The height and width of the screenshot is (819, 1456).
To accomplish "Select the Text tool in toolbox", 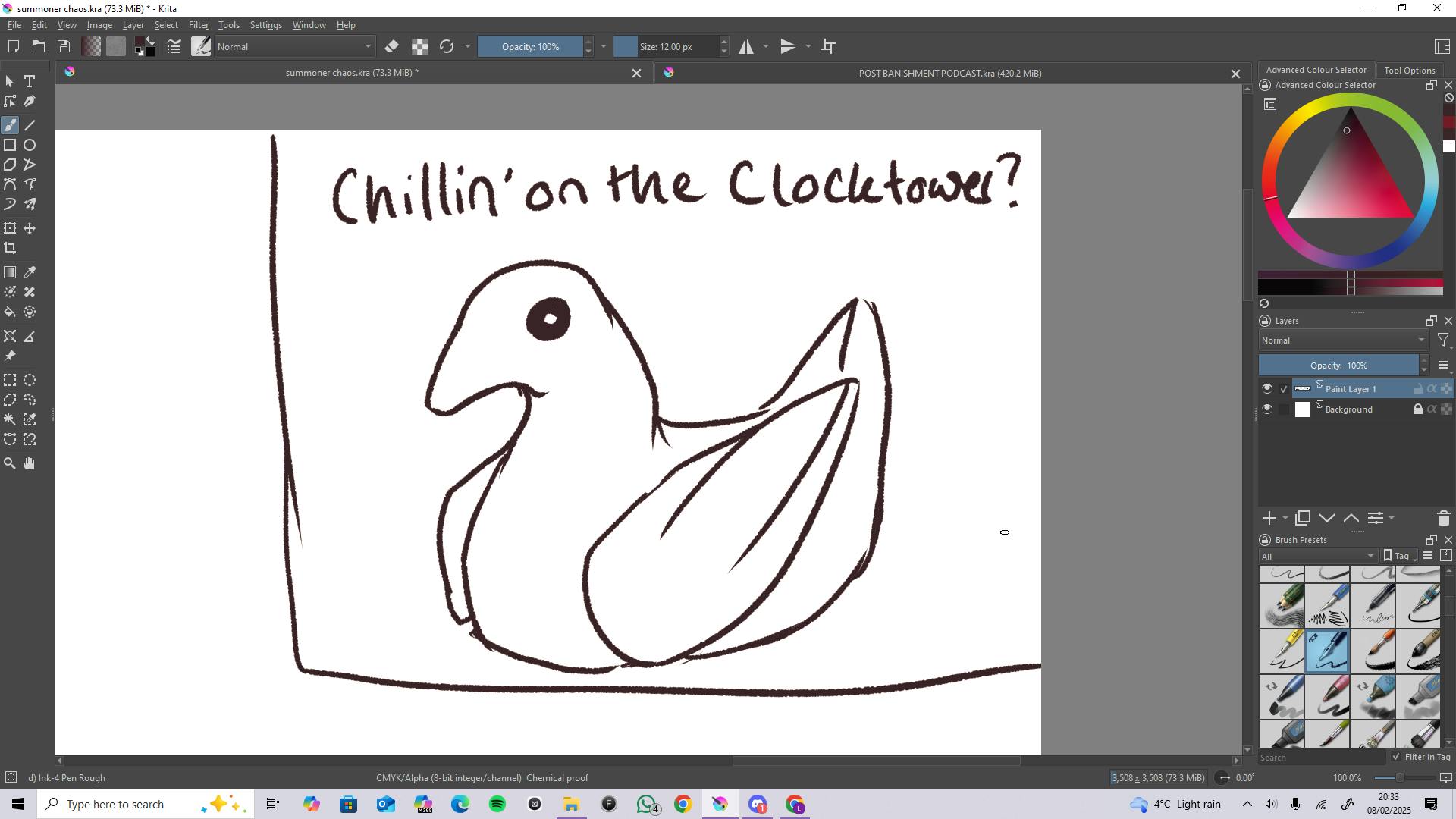I will 30,81.
